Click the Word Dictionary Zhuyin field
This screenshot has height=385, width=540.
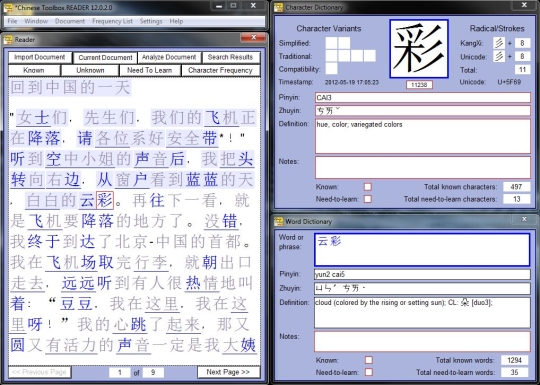[x=422, y=288]
